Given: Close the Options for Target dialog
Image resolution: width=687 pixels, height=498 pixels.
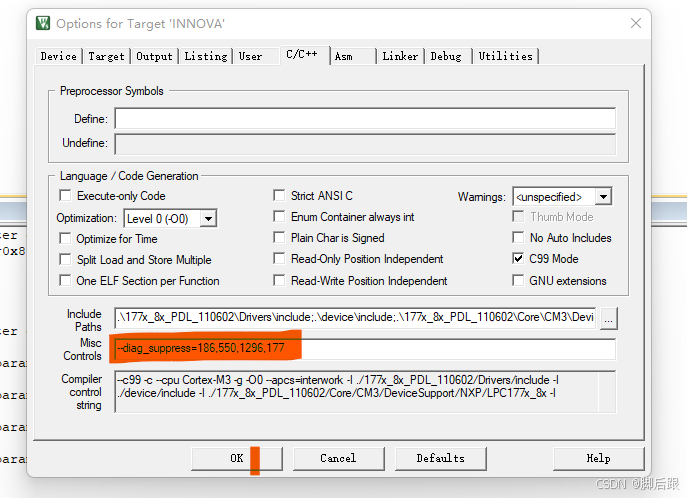Looking at the screenshot, I should (x=636, y=23).
